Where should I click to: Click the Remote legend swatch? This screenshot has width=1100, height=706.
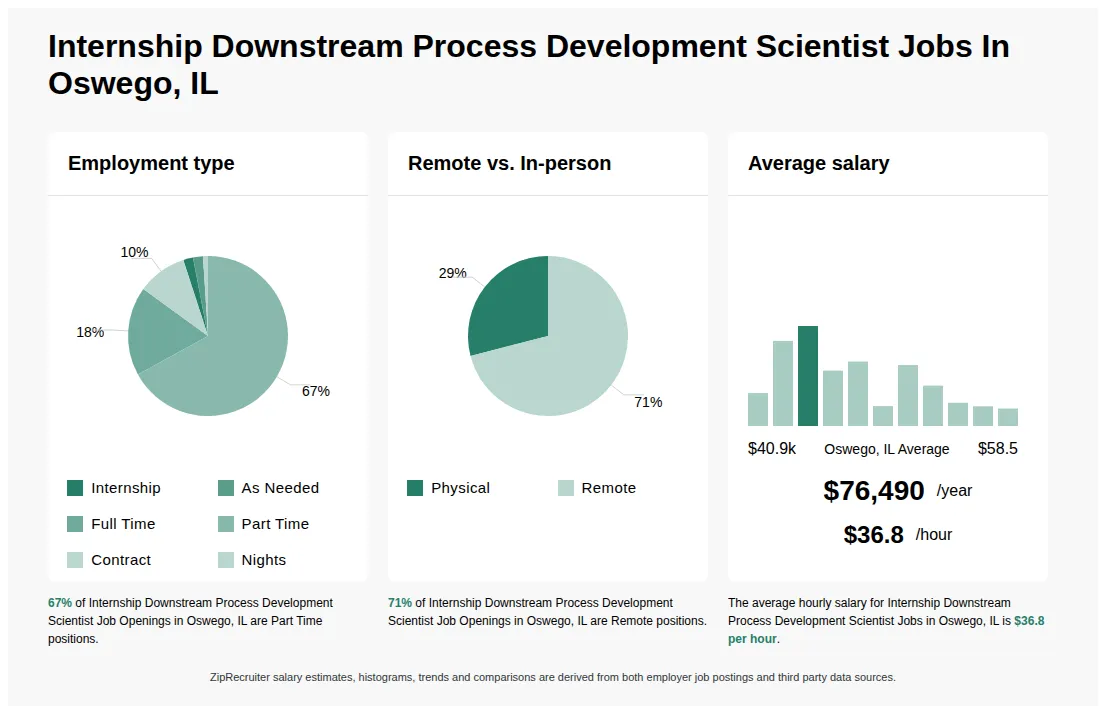pyautogui.click(x=565, y=488)
